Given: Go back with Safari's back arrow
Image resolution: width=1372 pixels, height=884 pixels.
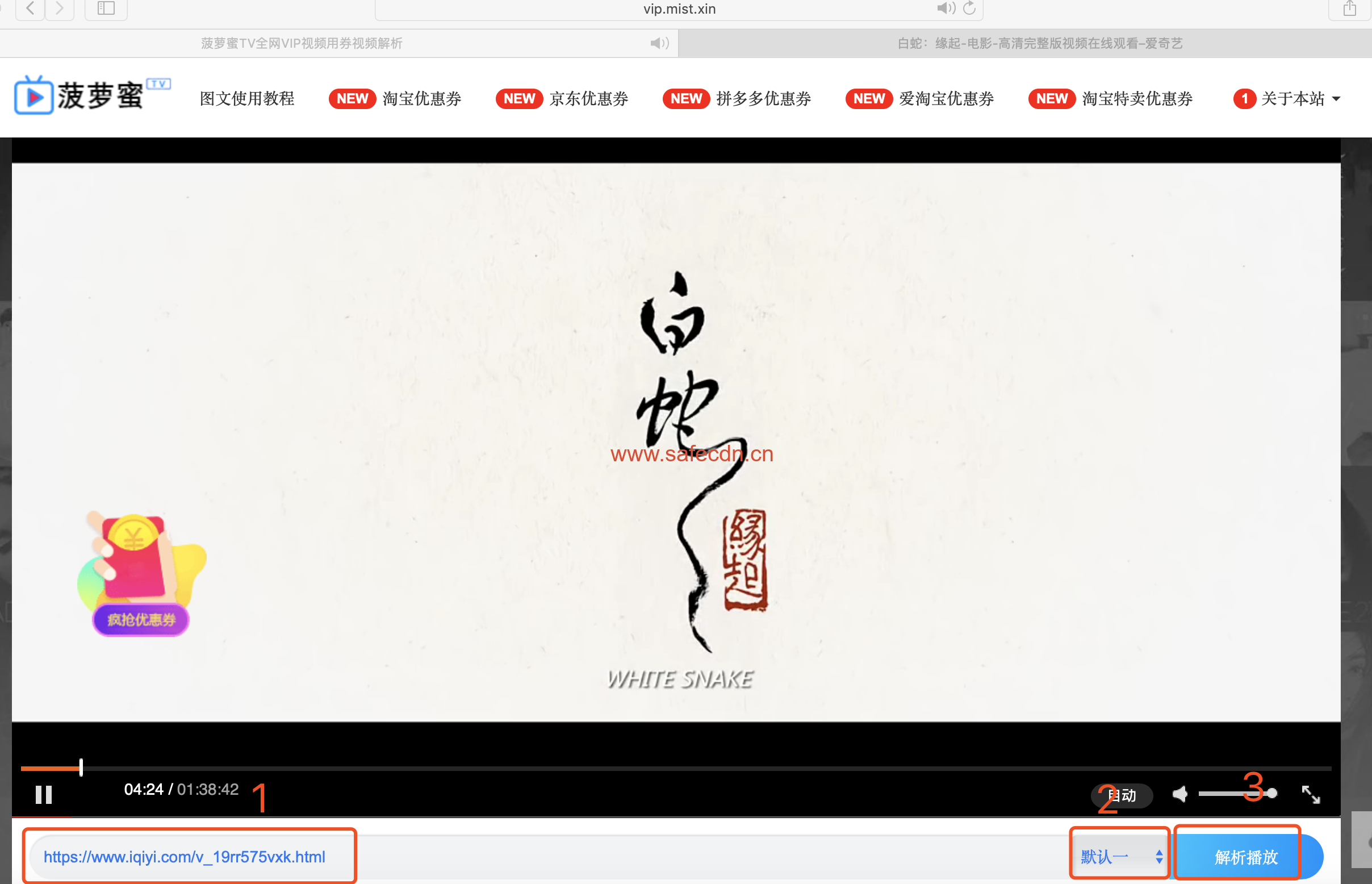Looking at the screenshot, I should [31, 9].
